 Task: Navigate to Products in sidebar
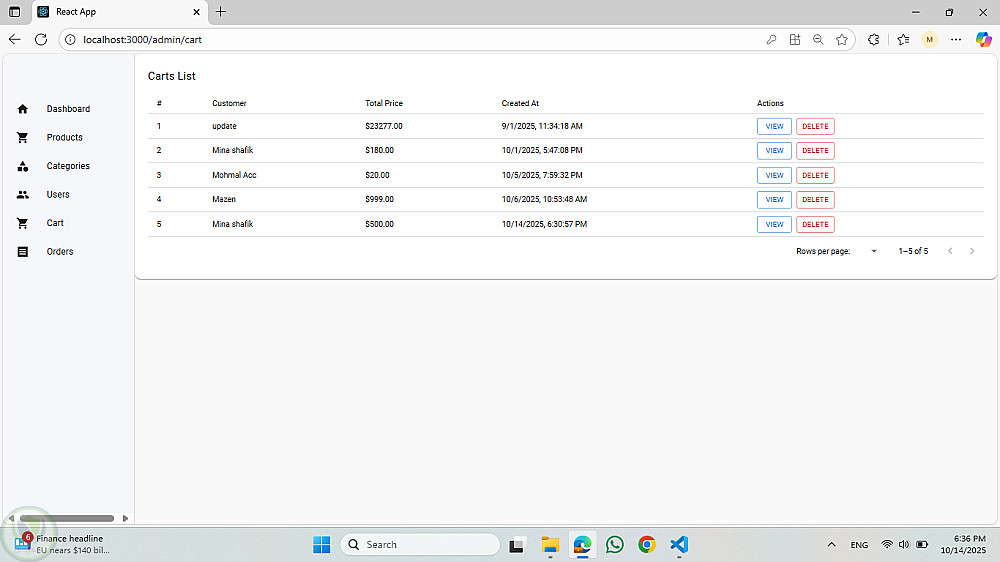click(64, 138)
